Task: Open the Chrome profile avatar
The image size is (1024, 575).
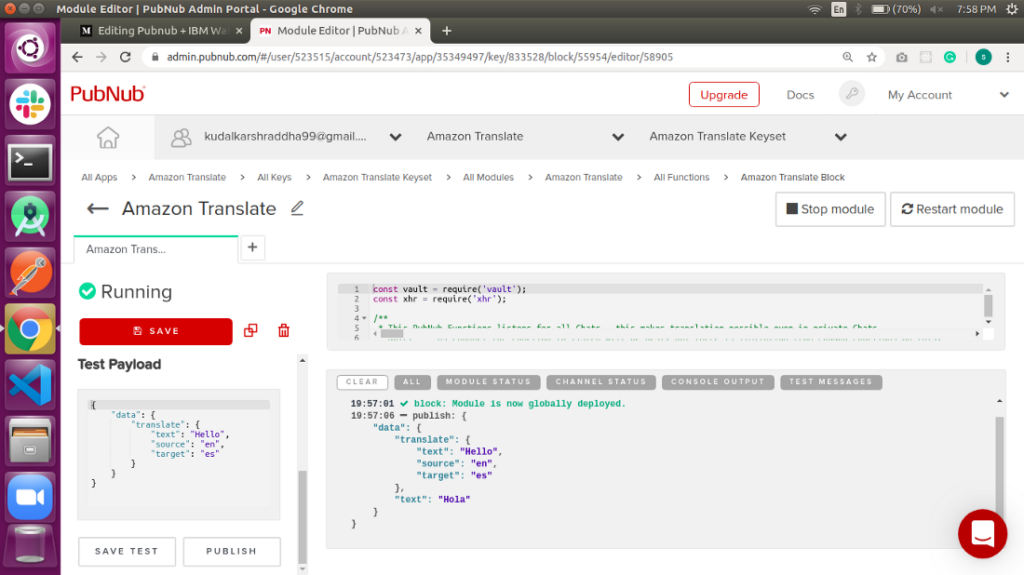Action: [x=983, y=57]
